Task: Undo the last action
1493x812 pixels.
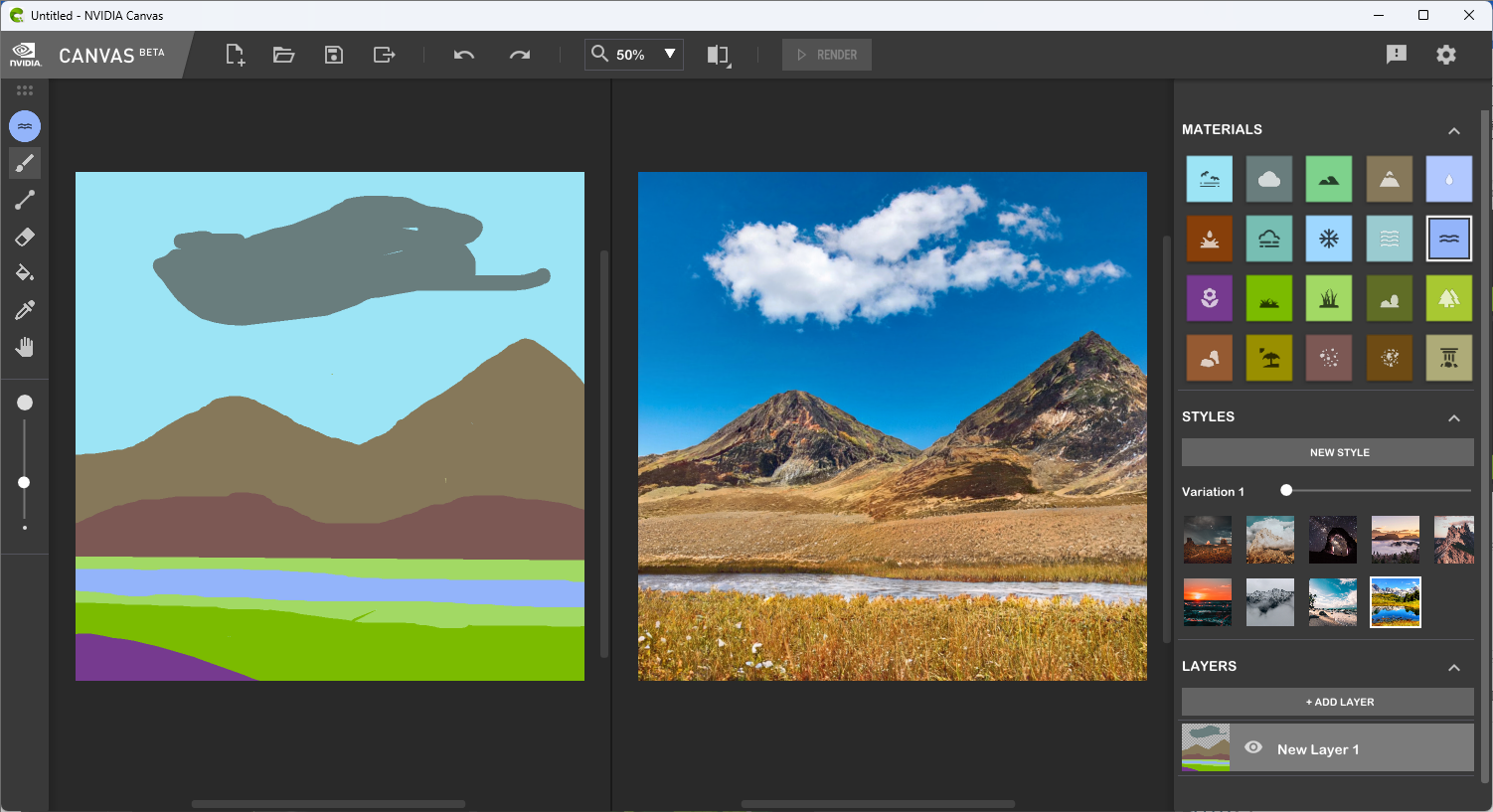Action: [463, 55]
